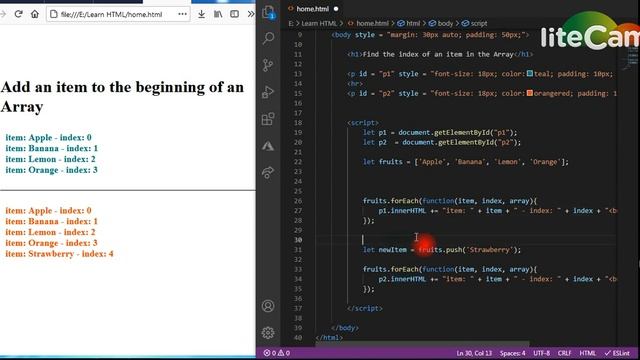640x360 pixels.
Task: Click Learn HTML in breadcrumb
Action: 319,24
